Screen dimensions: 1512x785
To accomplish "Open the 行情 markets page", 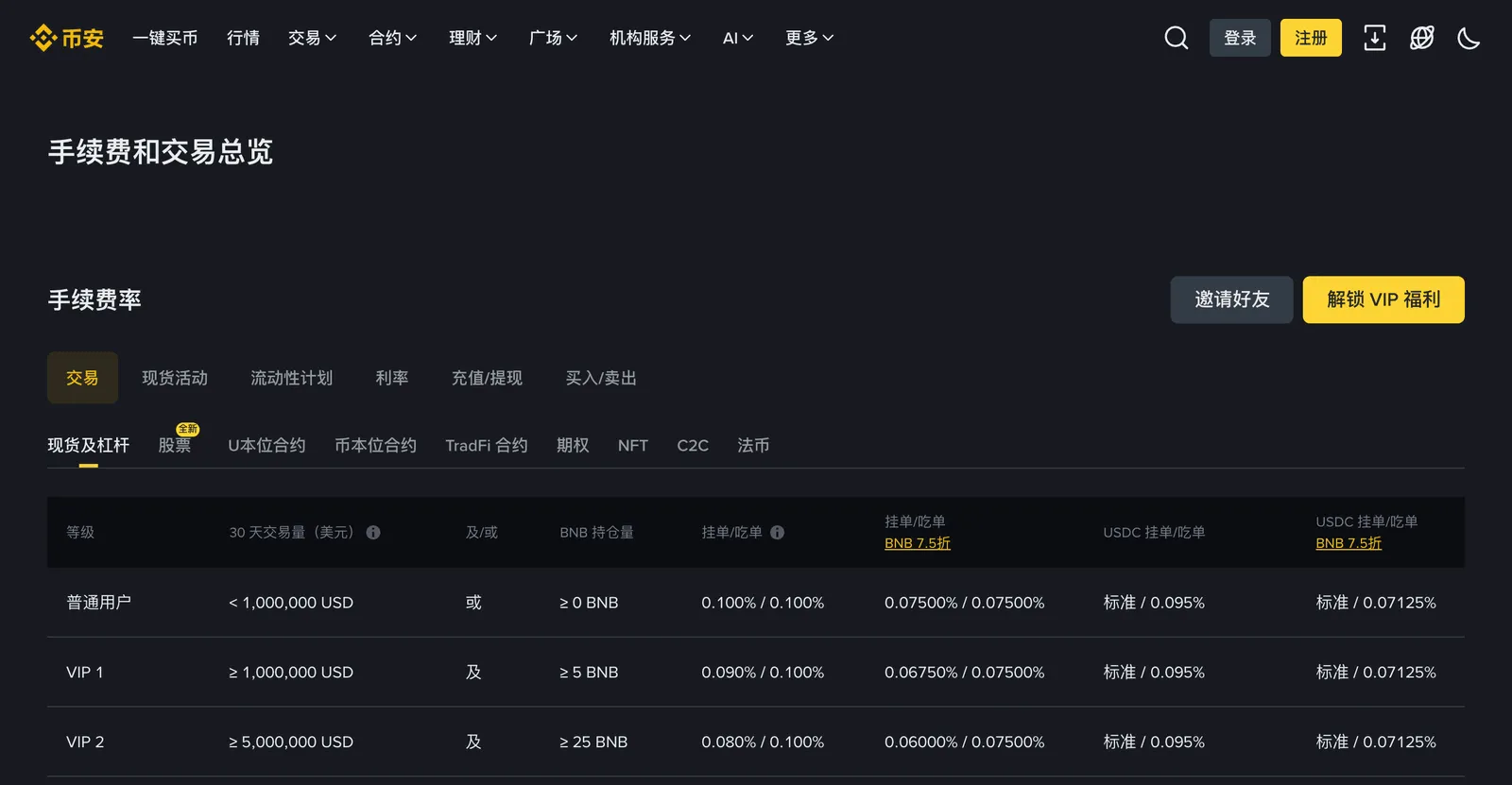I will 243,38.
